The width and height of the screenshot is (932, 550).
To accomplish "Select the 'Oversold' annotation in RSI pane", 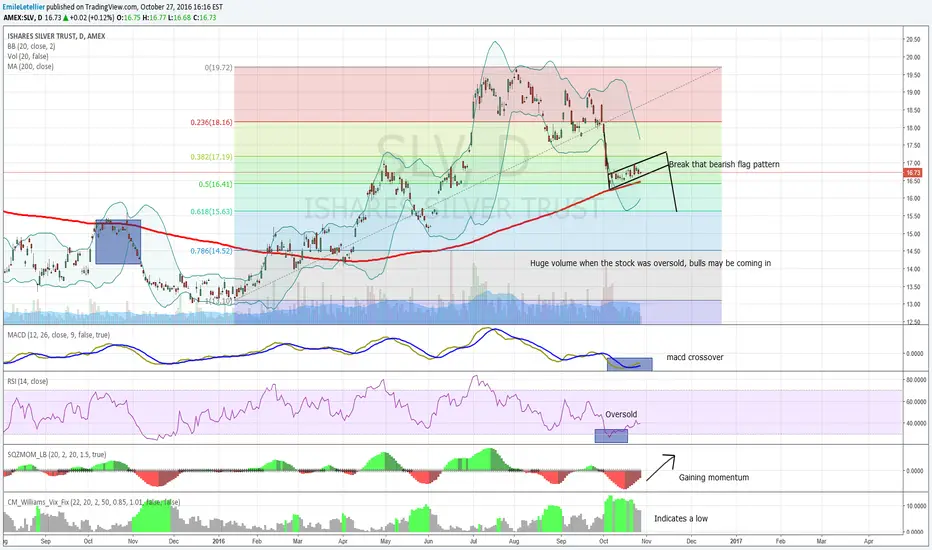I will 621,414.
